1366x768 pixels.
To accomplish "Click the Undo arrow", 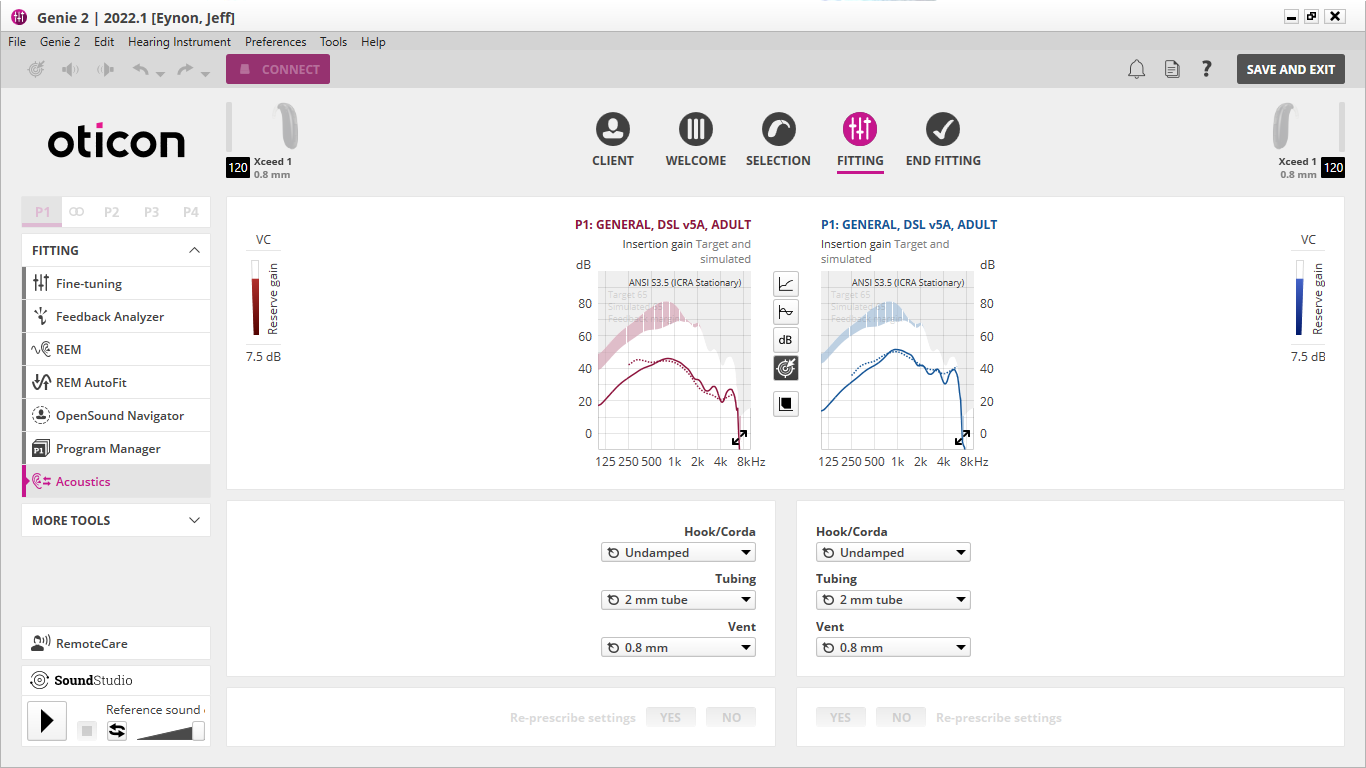I will 141,70.
